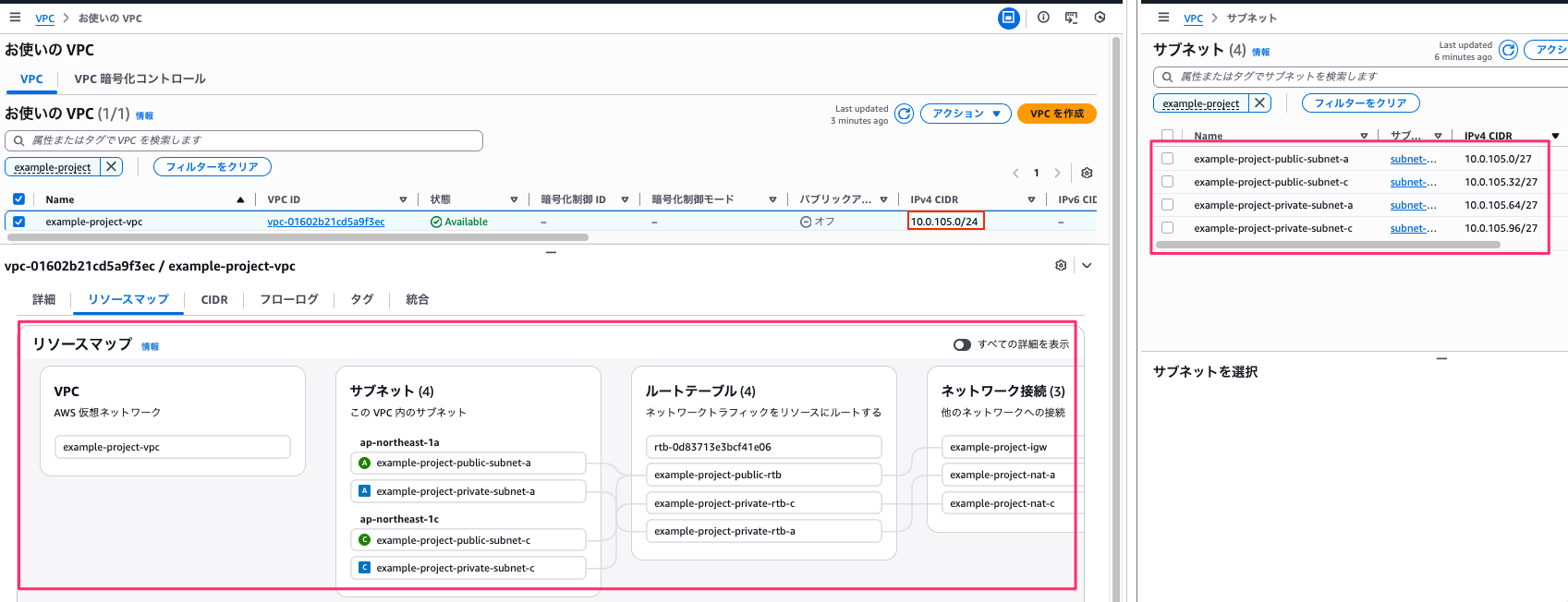This screenshot has width=1568, height=602.
Task: Open the subnet pane's hamburger navigation menu
Action: (1163, 18)
